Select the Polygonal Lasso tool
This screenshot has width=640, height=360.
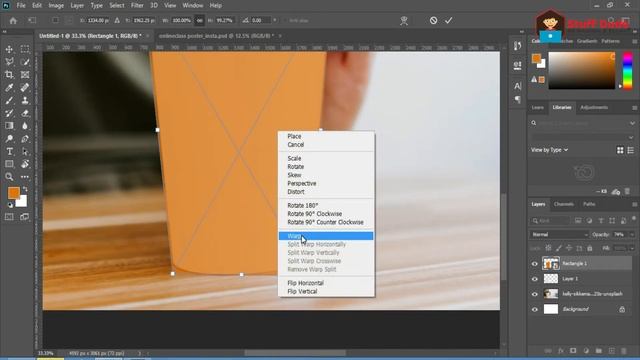point(9,62)
